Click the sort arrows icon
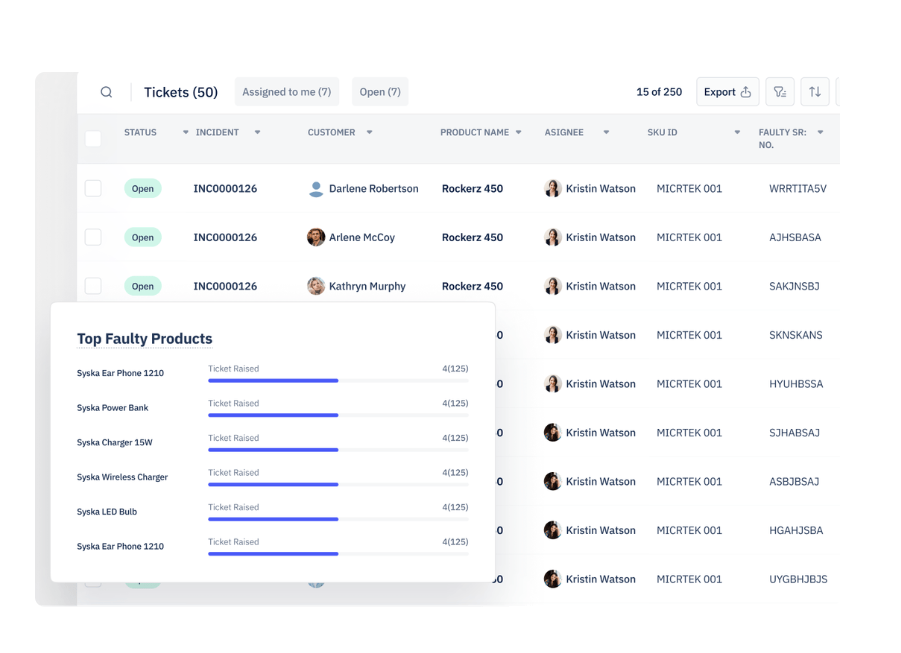 815,91
